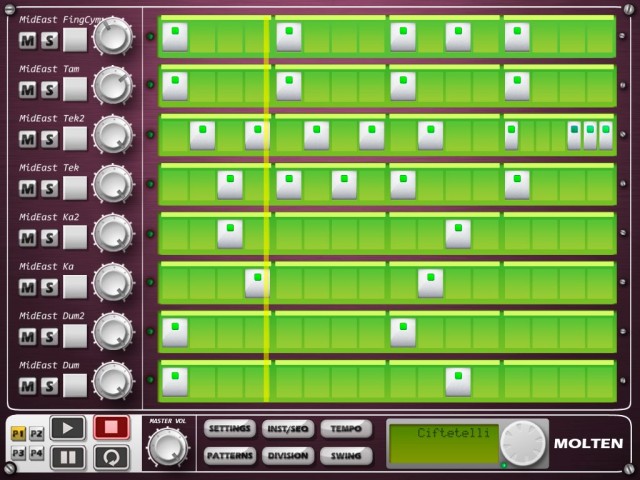Viewport: 640px width, 480px height.
Task: Click the Ciftetelli pattern name display
Action: [x=441, y=444]
